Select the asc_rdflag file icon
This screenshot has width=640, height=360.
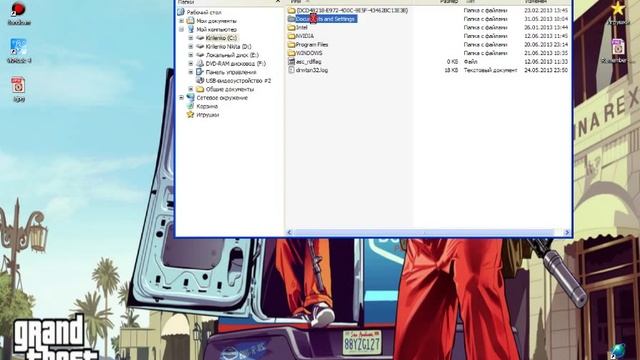pos(291,62)
